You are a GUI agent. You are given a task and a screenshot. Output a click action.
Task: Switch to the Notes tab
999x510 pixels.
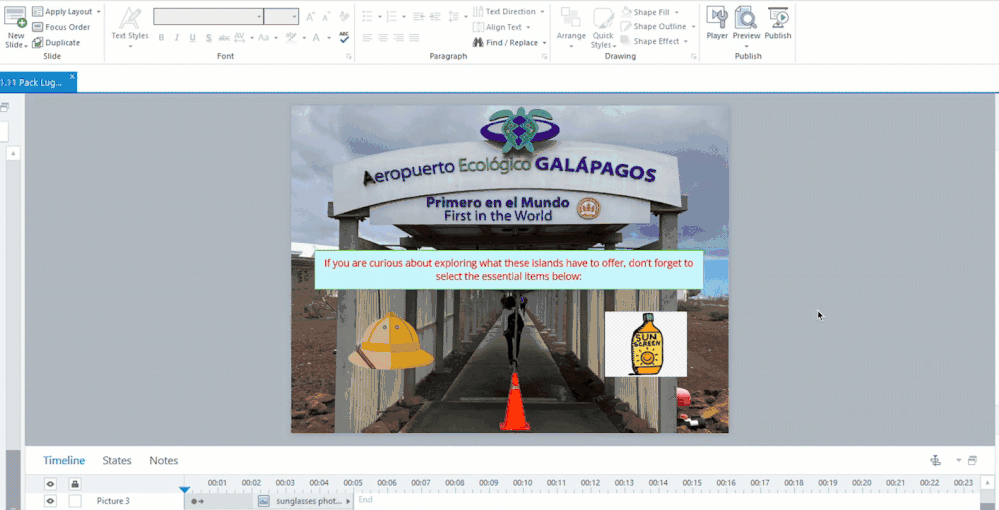point(164,460)
